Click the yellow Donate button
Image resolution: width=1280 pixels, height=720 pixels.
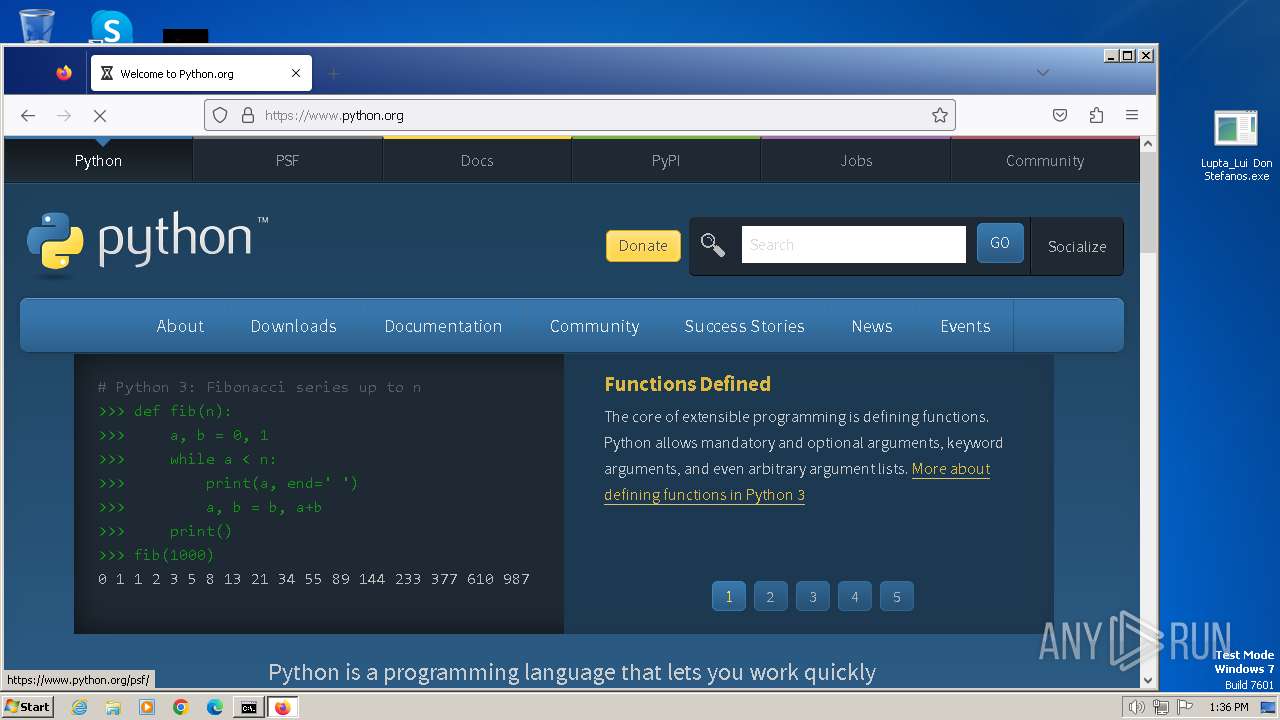643,245
